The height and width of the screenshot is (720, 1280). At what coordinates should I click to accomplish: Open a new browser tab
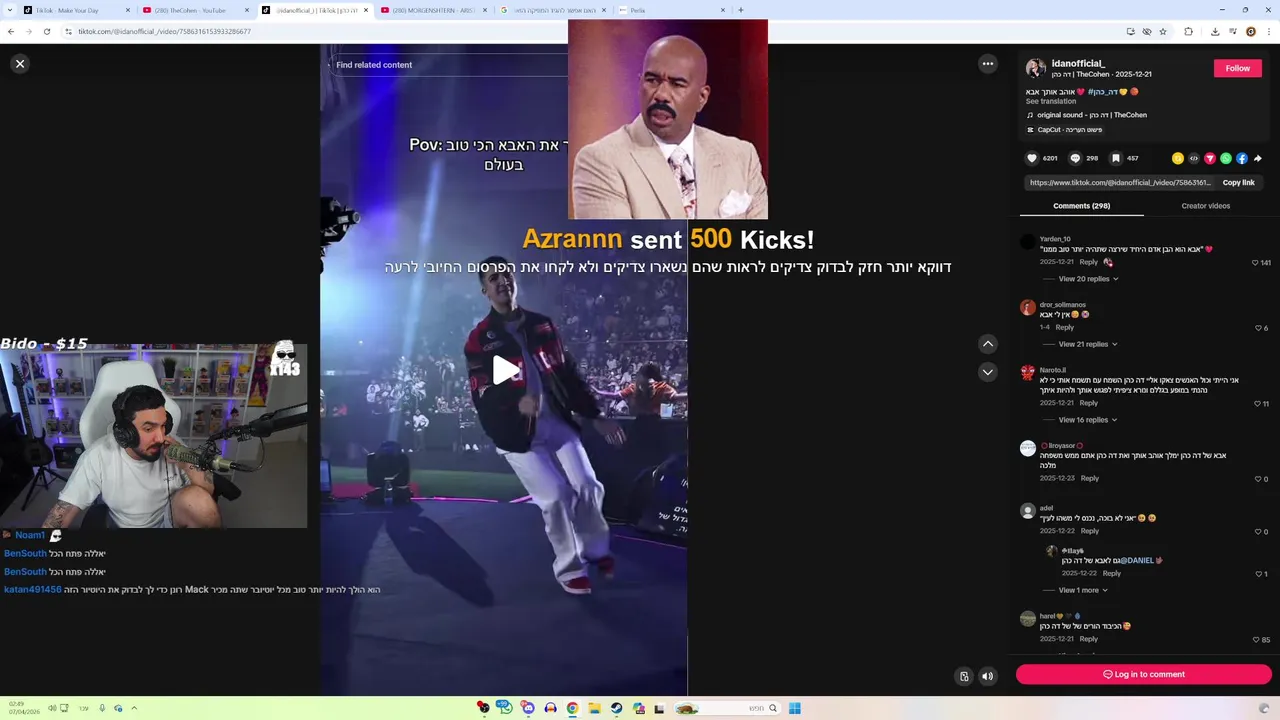pyautogui.click(x=740, y=10)
